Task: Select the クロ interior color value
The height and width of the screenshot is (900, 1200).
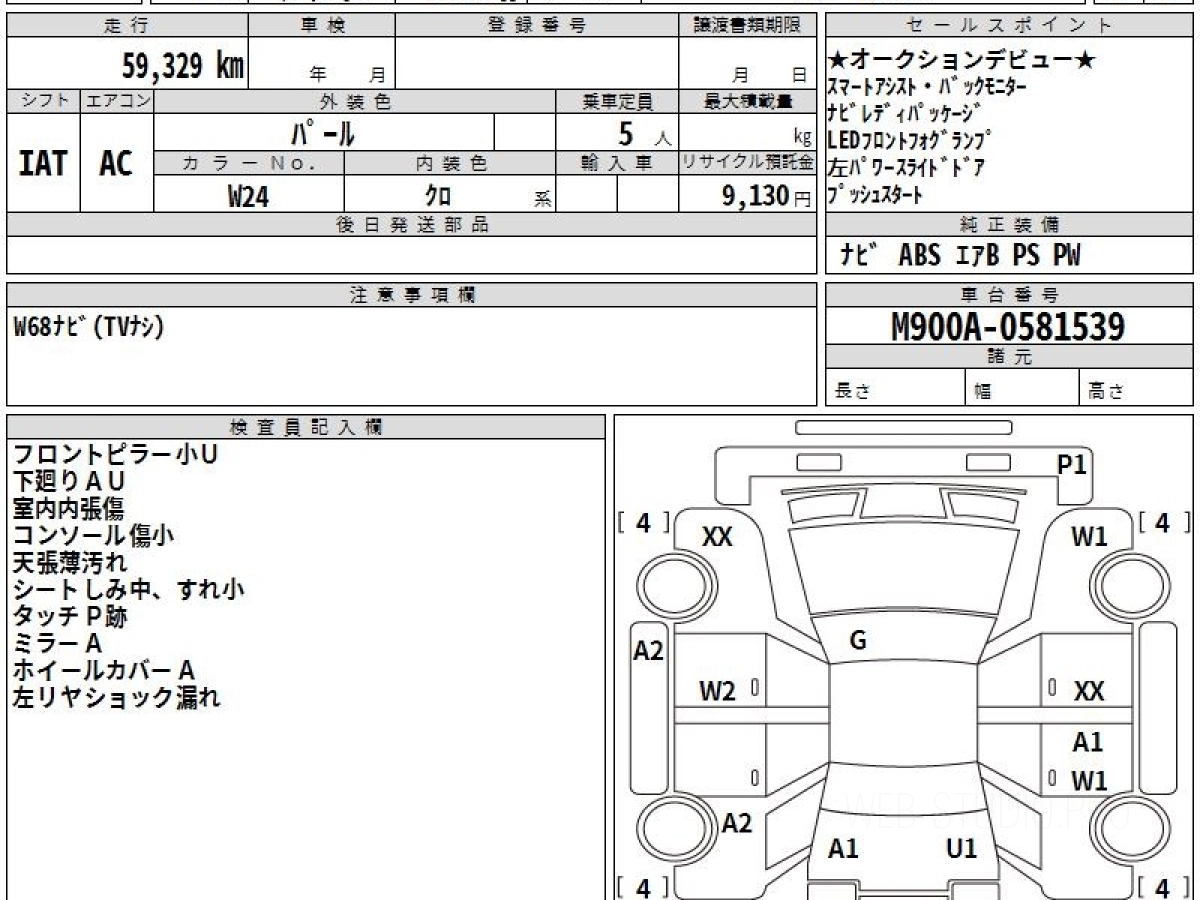Action: (438, 196)
